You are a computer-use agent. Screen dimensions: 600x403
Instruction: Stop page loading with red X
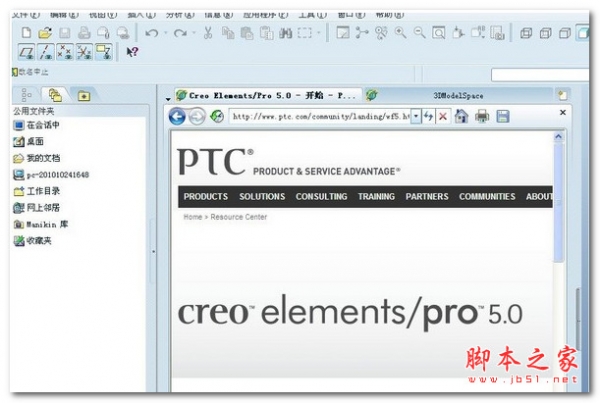click(443, 116)
